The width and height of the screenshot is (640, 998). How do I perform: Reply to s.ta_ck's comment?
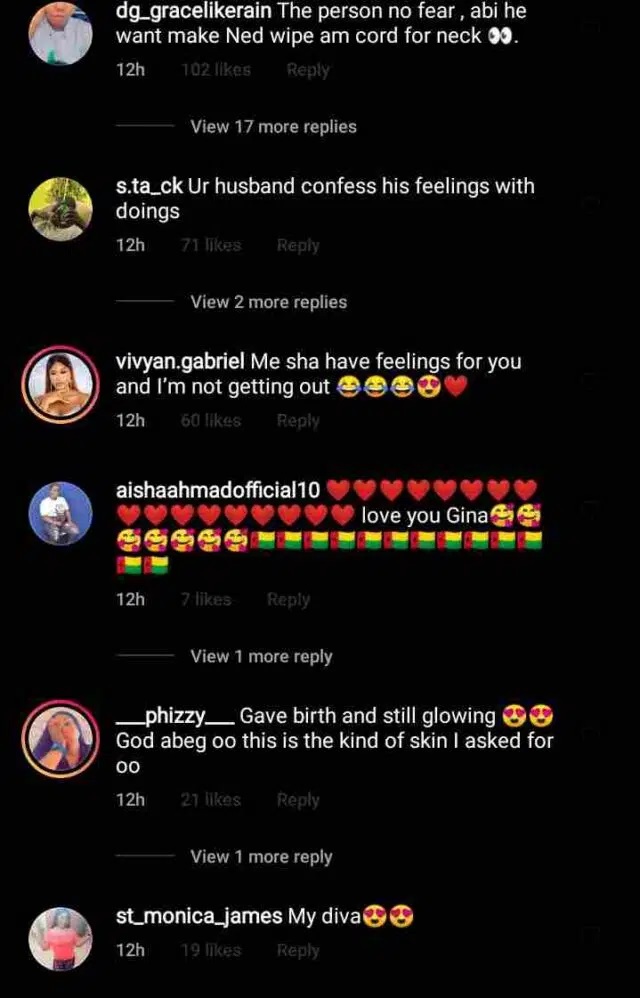(298, 245)
